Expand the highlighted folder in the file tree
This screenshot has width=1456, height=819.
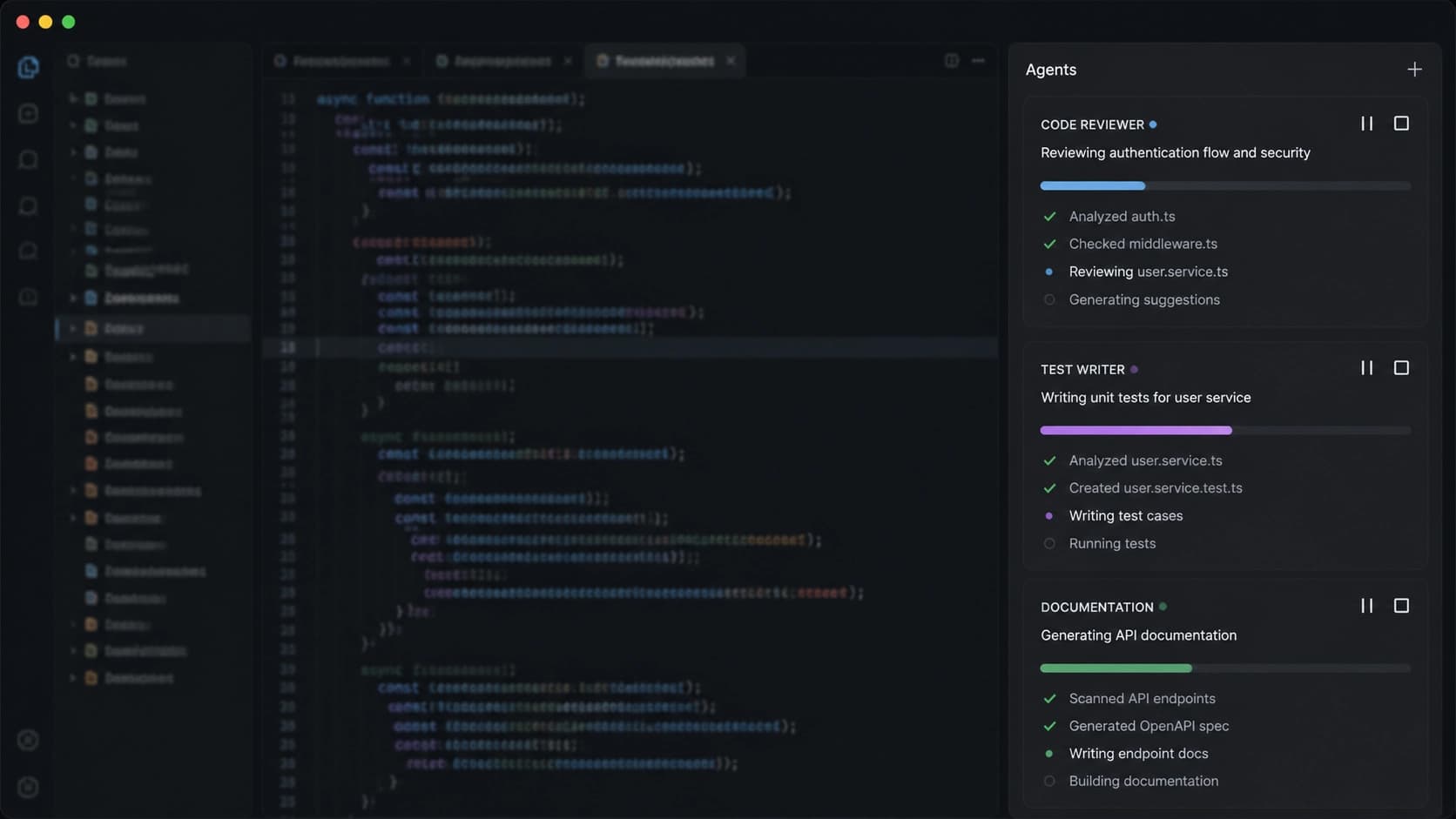tap(73, 328)
